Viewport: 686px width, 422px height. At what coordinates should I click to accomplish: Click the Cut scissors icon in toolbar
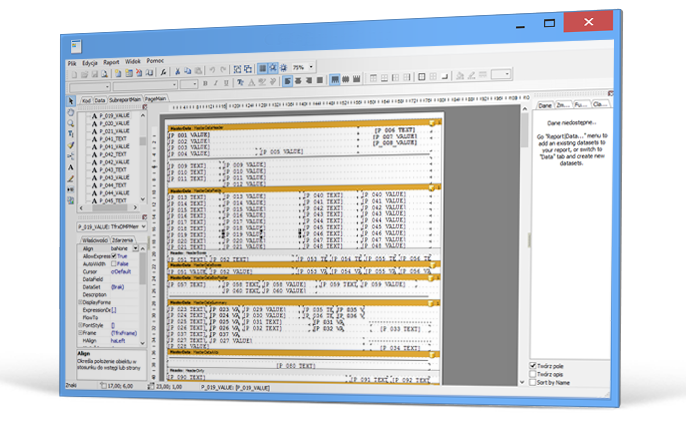(178, 70)
